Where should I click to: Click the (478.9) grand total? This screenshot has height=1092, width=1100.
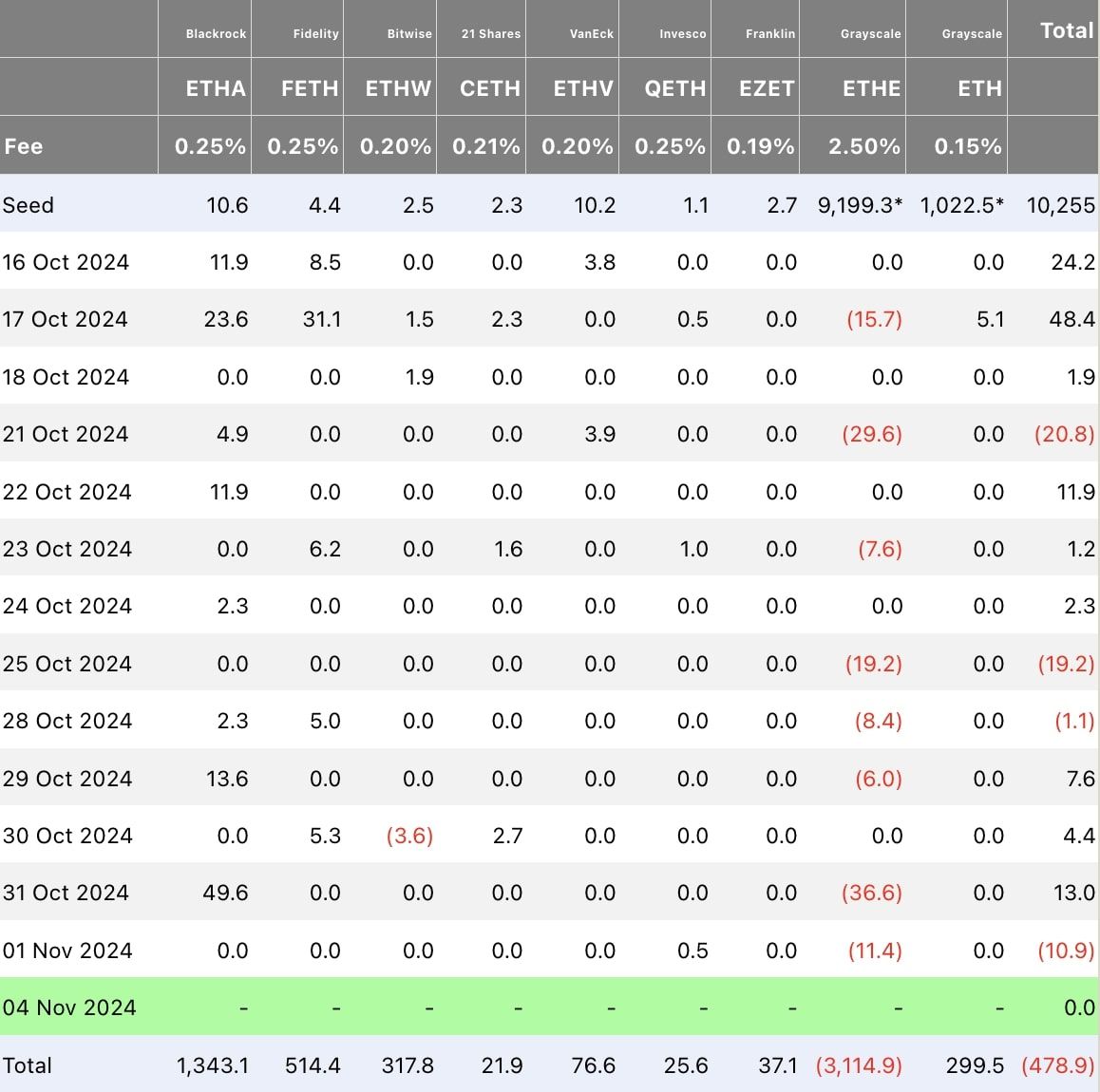(1057, 1066)
